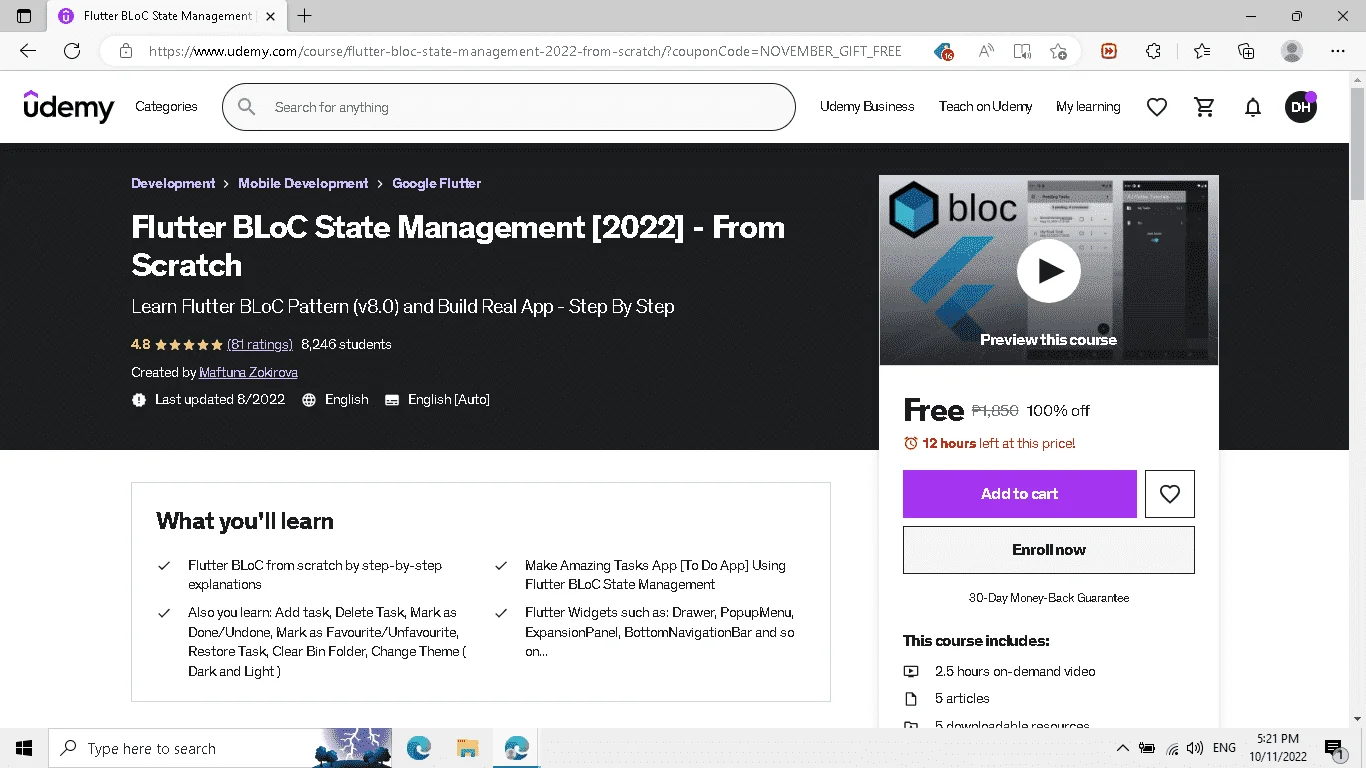Add course to wishlist heart button

pyautogui.click(x=1170, y=494)
